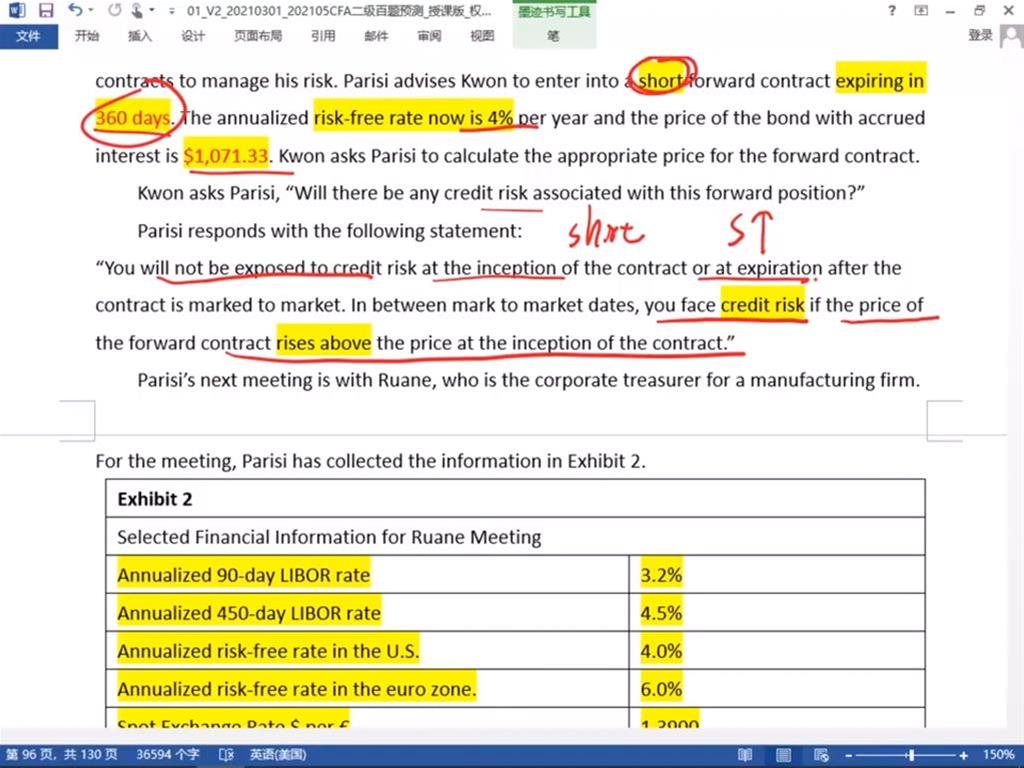Expand Customize Quick Access Toolbar menu
The width and height of the screenshot is (1024, 768).
click(x=171, y=11)
